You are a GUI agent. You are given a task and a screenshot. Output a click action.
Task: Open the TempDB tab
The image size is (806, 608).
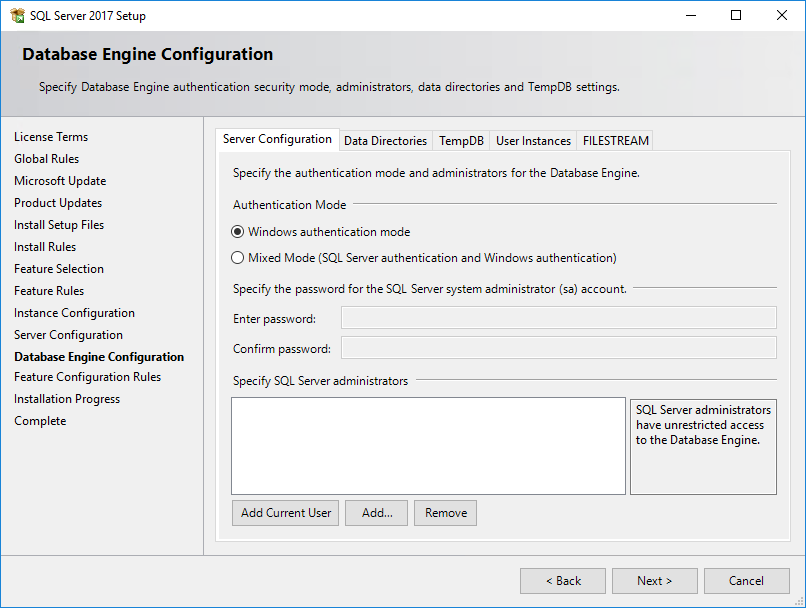click(x=461, y=141)
